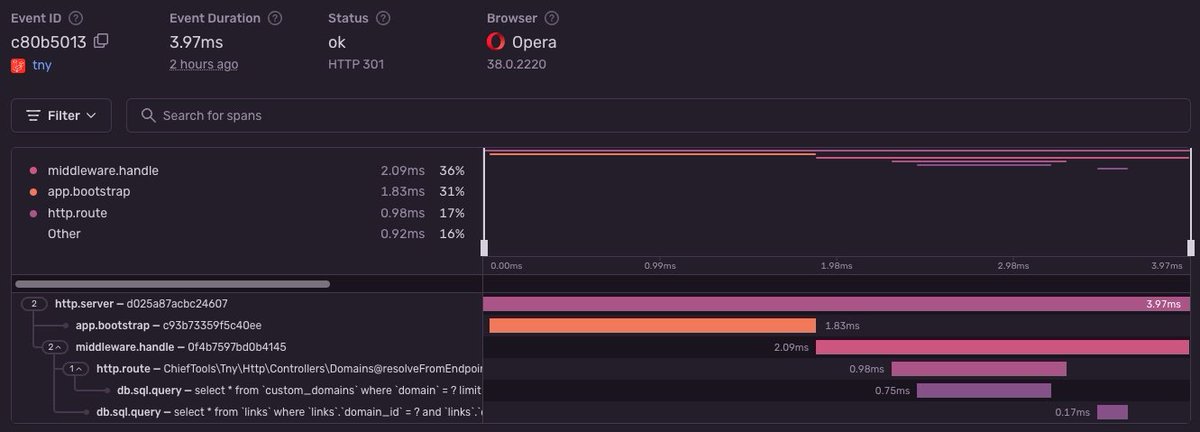
Task: Open the http.route ChiefTools span row
Action: [x=600, y=369]
